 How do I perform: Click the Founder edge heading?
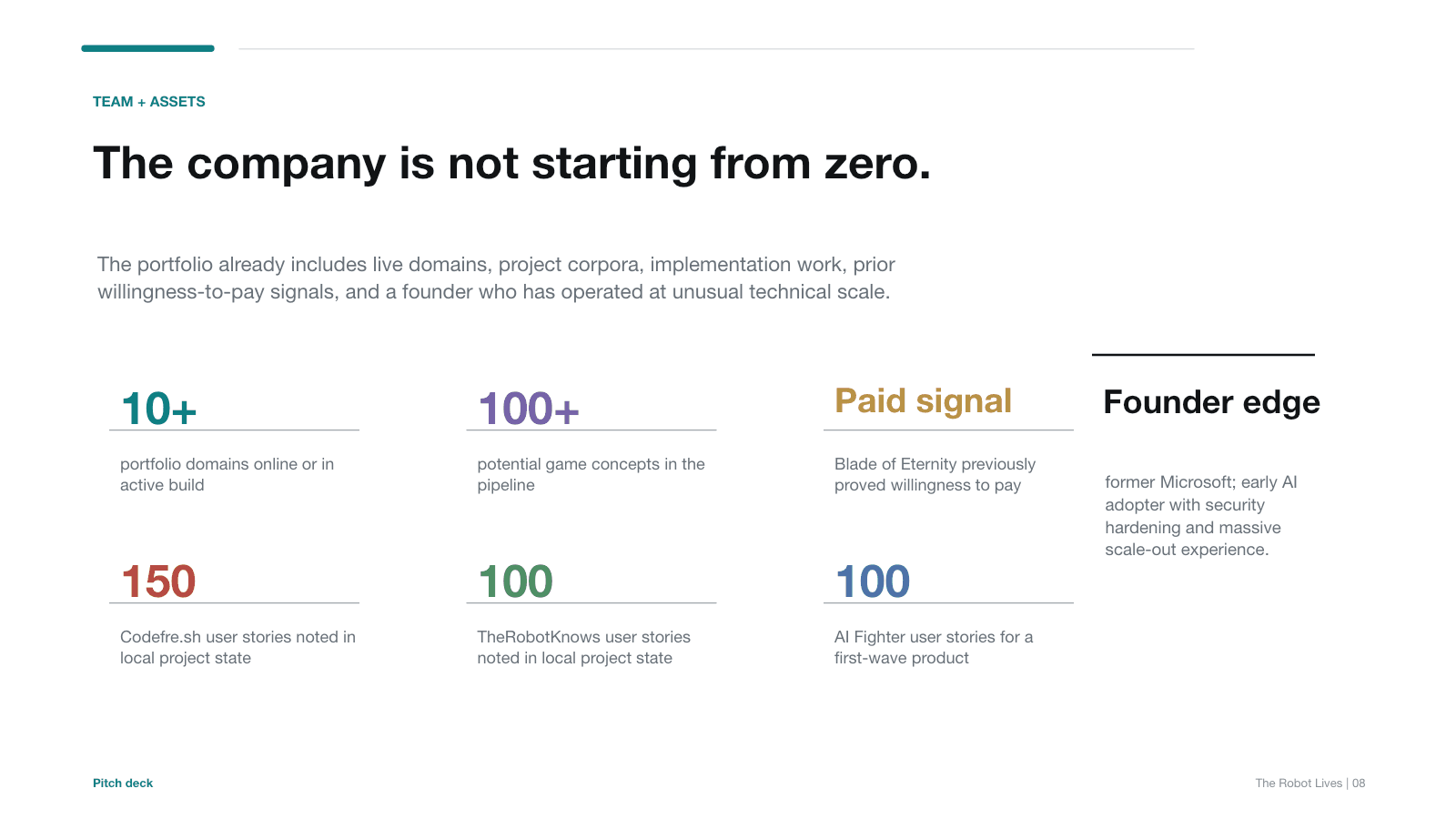[x=1211, y=402]
